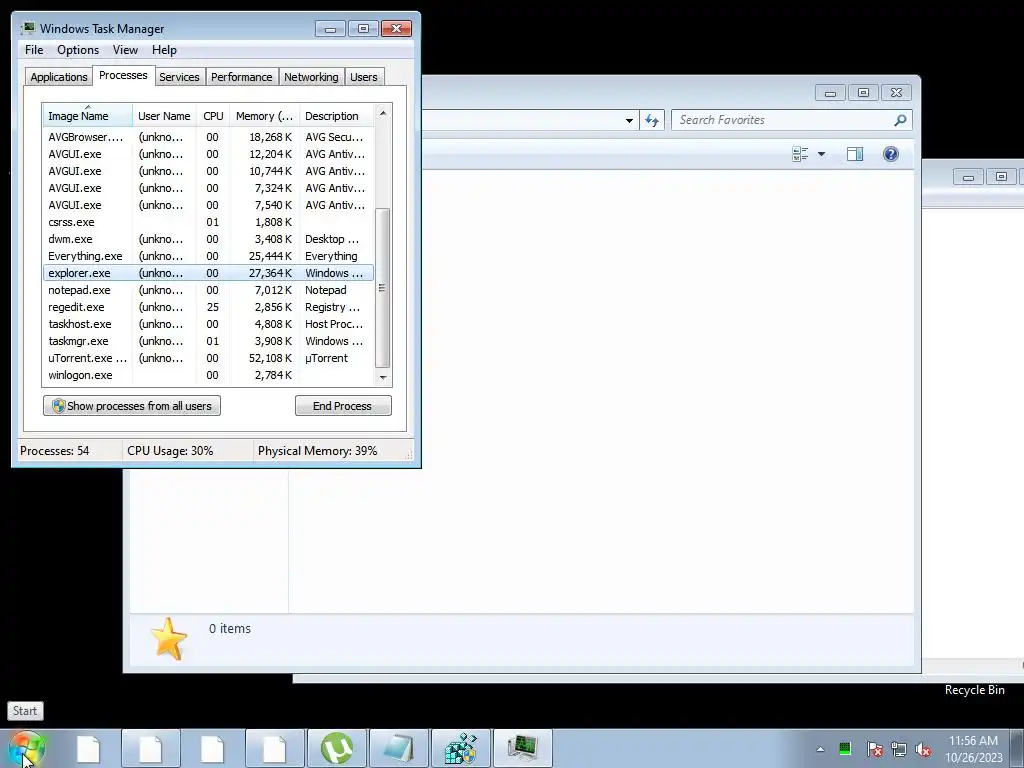
Task: Select uTorrent.exe process
Action: (x=208, y=358)
